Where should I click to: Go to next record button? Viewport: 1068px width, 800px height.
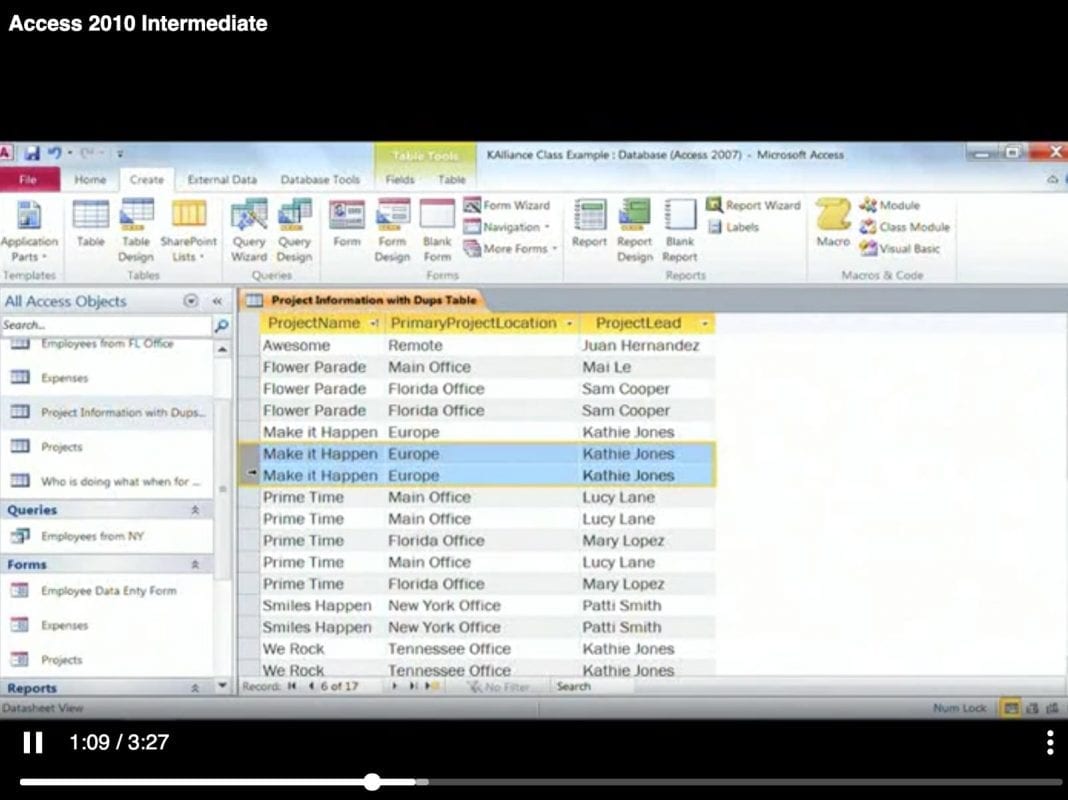tap(394, 686)
